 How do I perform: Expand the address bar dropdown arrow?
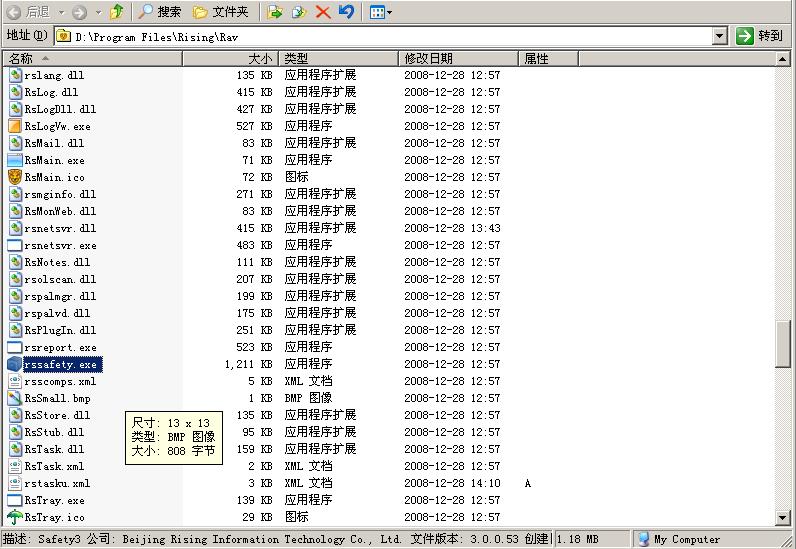coord(719,37)
